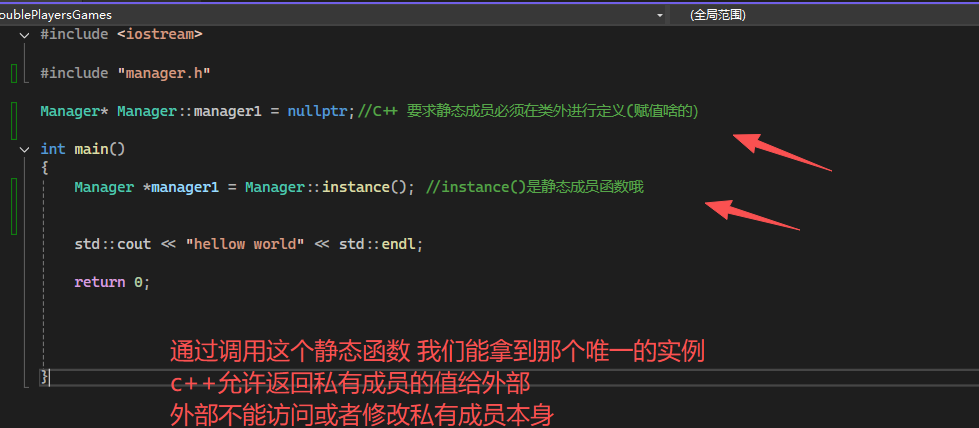Collapse the #include region fold chevron
The image size is (979, 428).
pyautogui.click(x=24, y=34)
